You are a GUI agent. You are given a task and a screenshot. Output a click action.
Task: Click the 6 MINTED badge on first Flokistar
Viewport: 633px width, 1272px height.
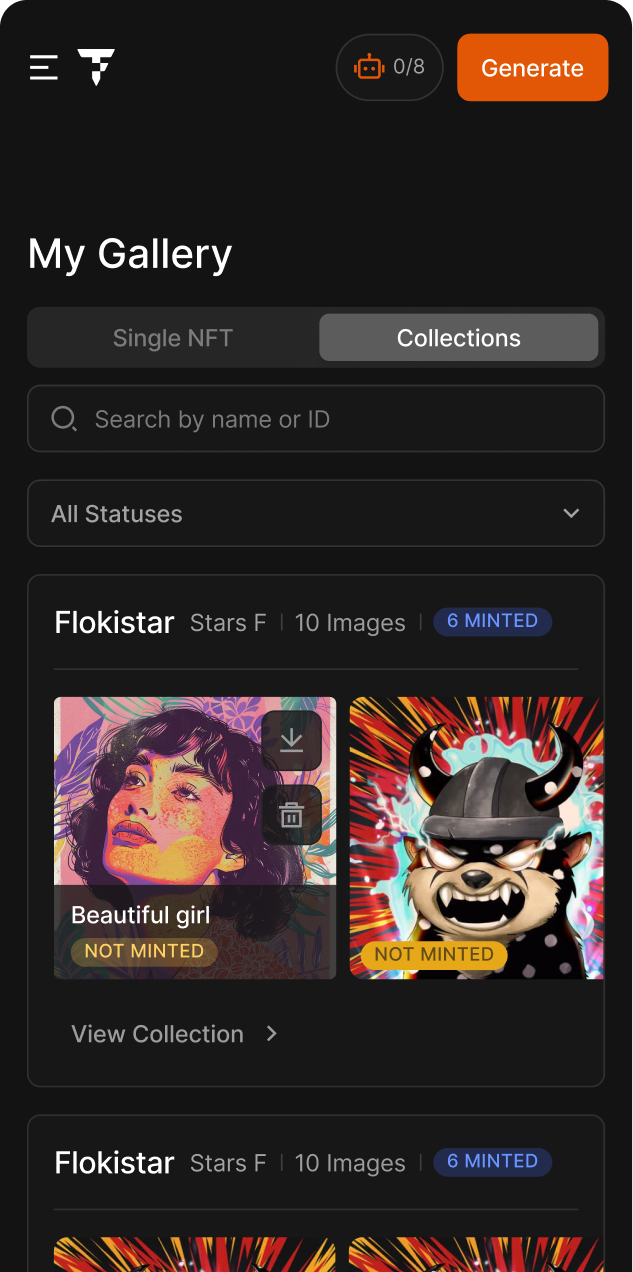(x=492, y=621)
